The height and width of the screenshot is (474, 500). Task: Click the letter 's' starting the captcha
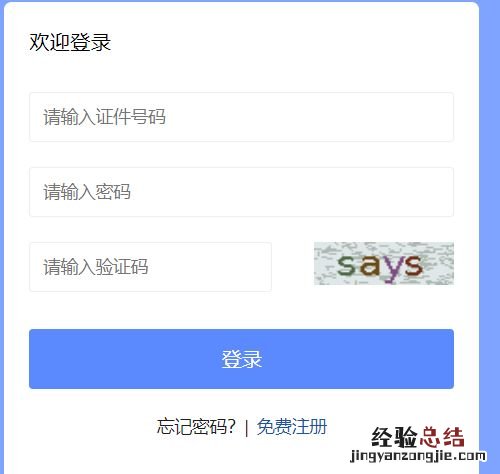click(x=346, y=266)
